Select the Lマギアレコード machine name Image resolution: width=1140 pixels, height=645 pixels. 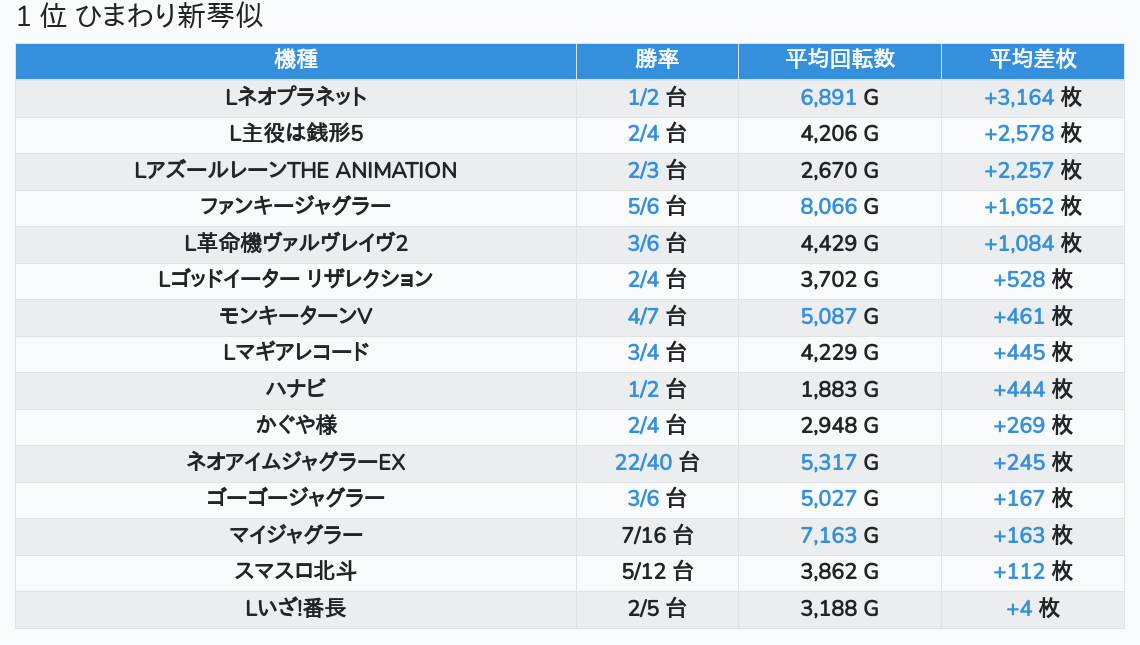click(x=296, y=352)
